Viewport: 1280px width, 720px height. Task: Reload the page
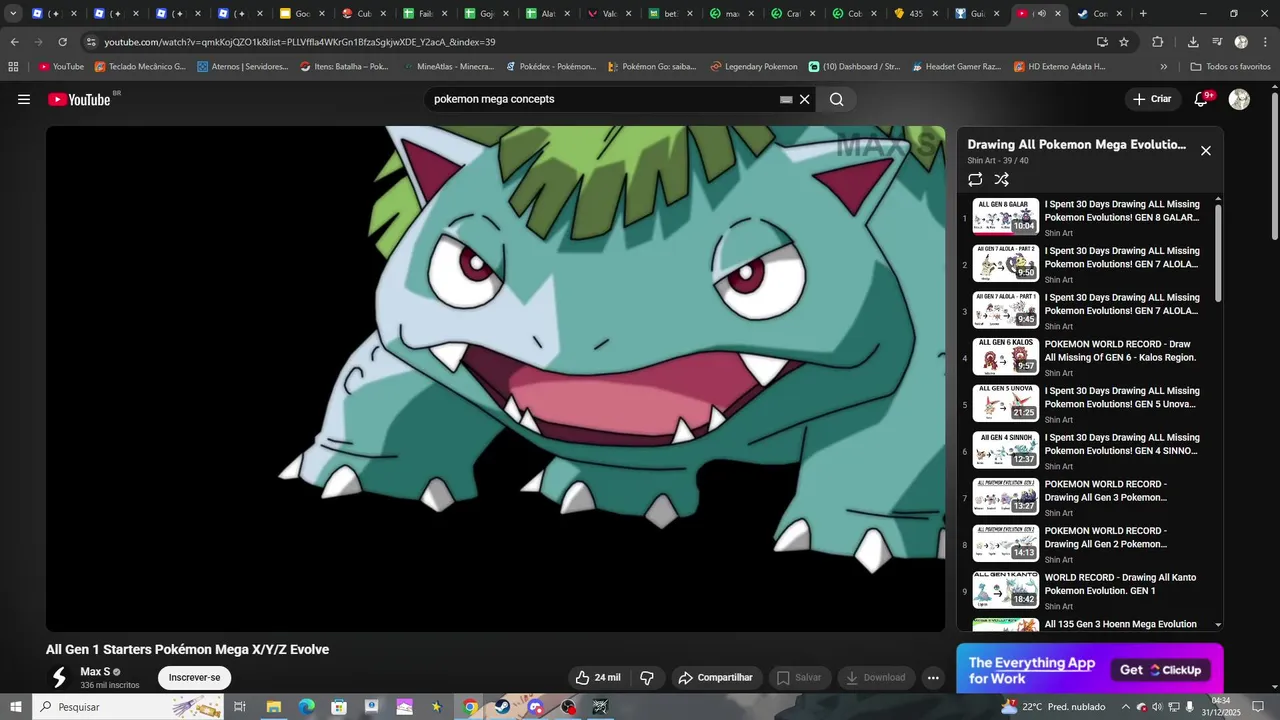[x=62, y=42]
